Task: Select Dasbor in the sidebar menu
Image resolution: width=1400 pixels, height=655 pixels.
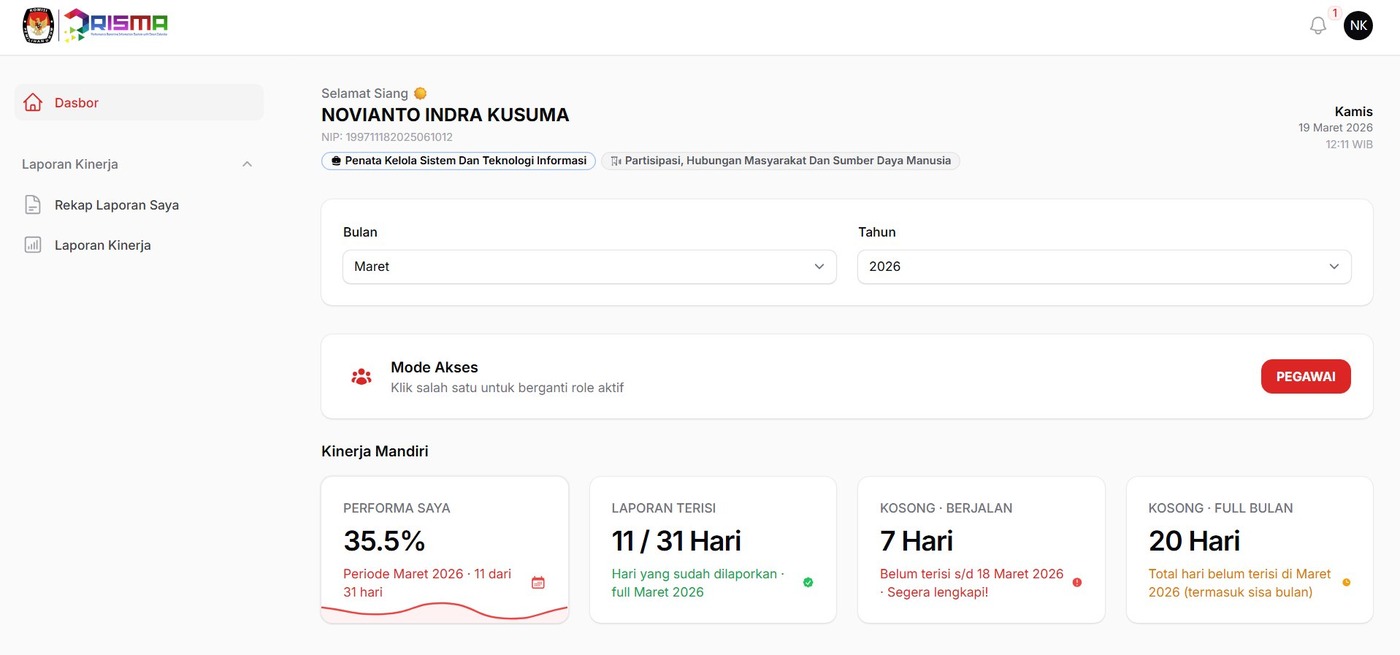Action: click(x=77, y=101)
